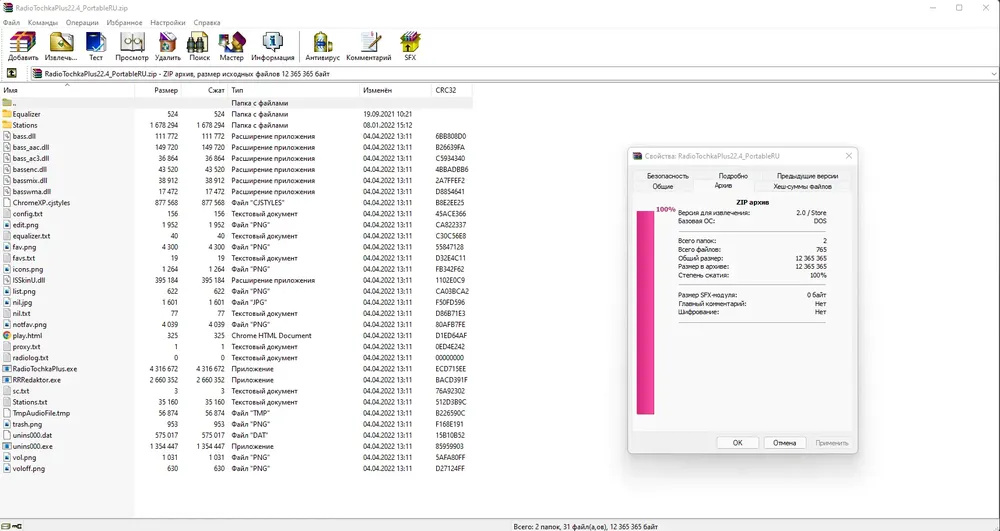Launch the Мастер wizard tool
Image resolution: width=1000 pixels, height=531 pixels.
[x=232, y=46]
